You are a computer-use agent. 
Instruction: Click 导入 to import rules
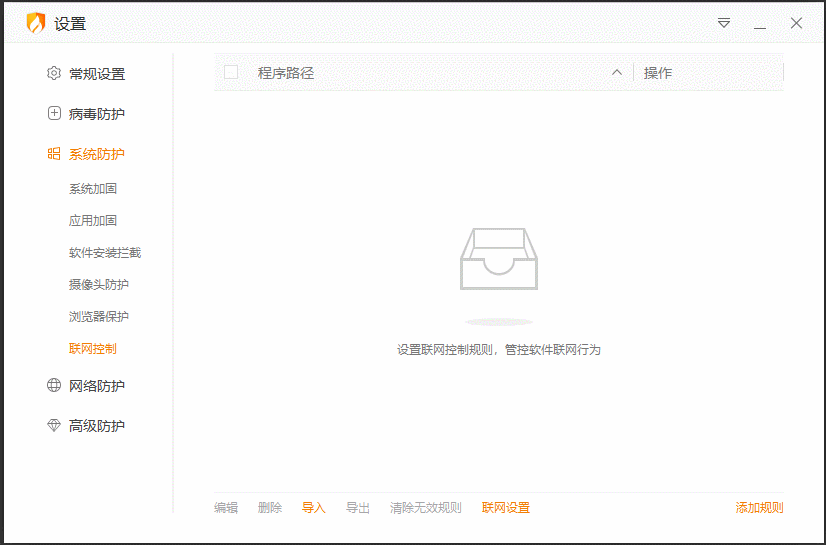tap(313, 508)
